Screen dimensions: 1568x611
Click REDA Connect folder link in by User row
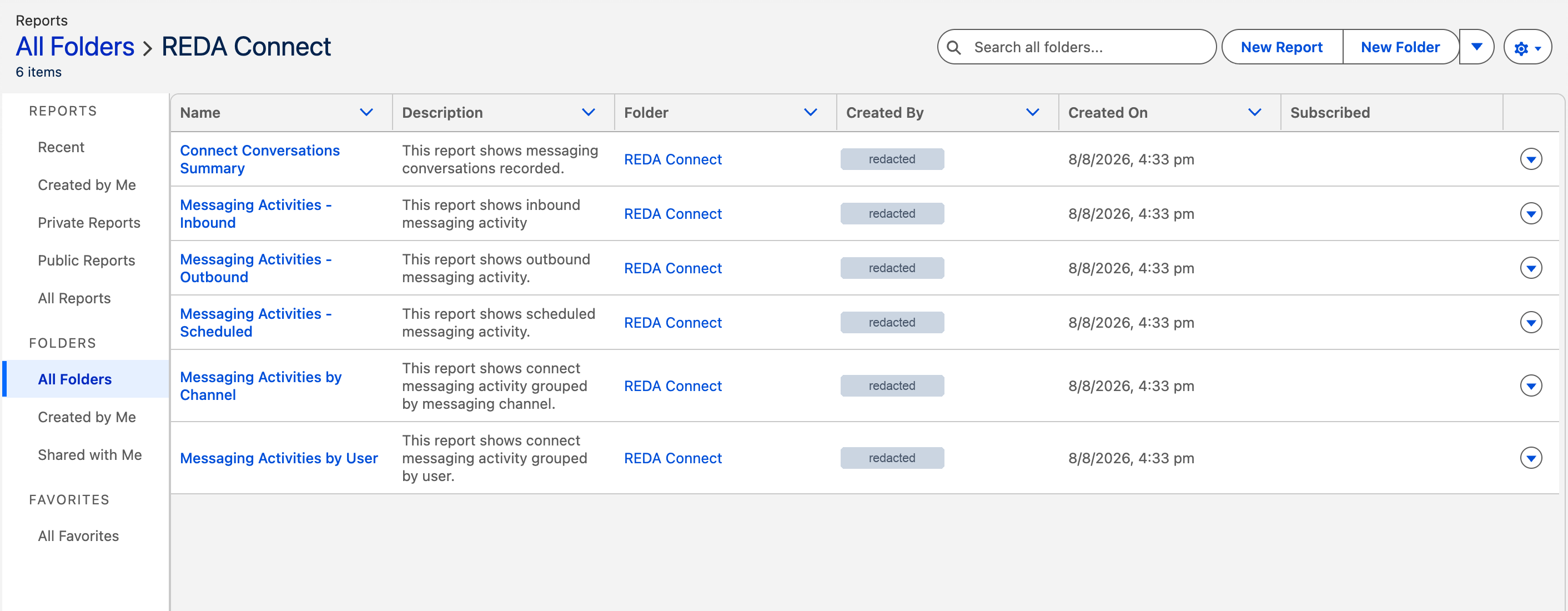(672, 458)
